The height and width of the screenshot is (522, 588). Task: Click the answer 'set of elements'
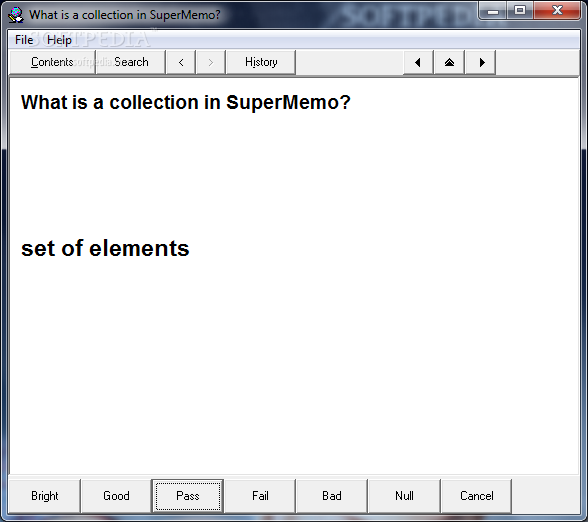[105, 249]
